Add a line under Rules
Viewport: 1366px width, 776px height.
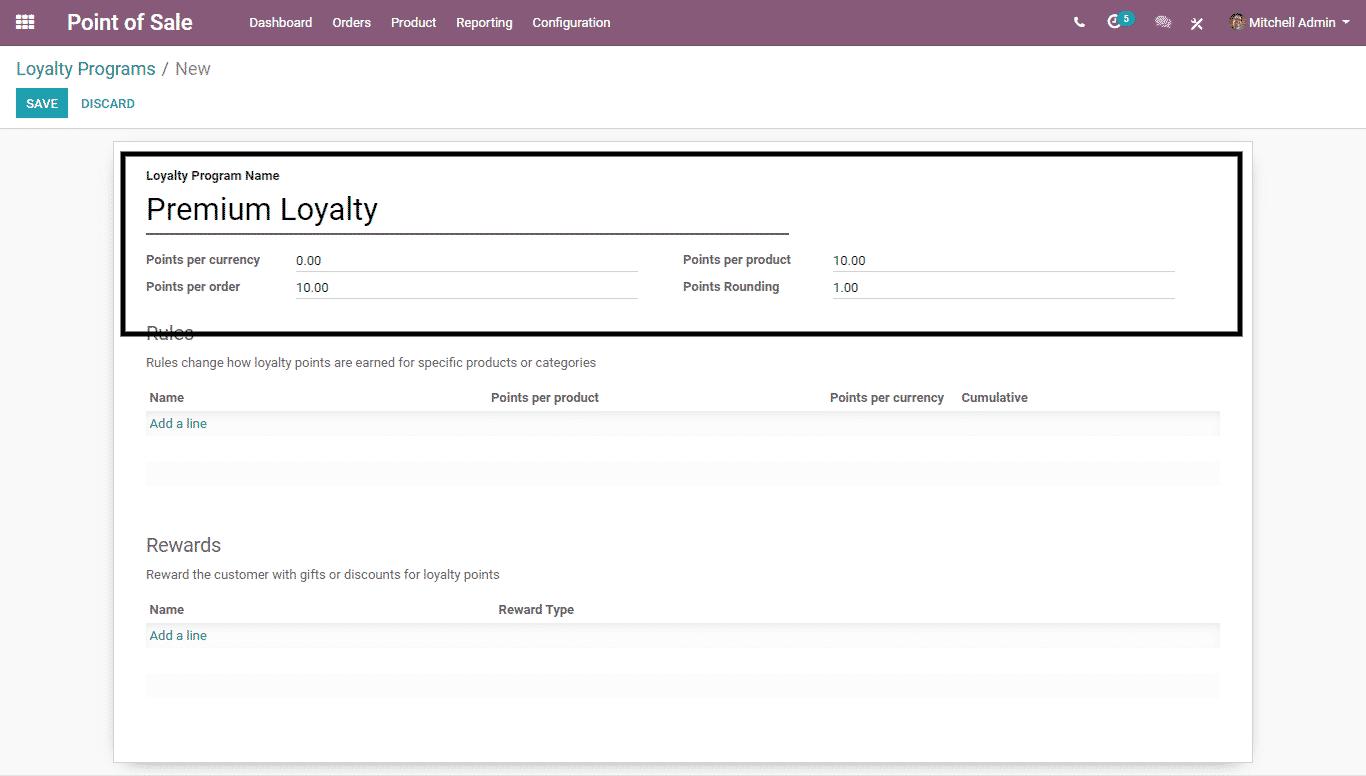click(x=178, y=424)
